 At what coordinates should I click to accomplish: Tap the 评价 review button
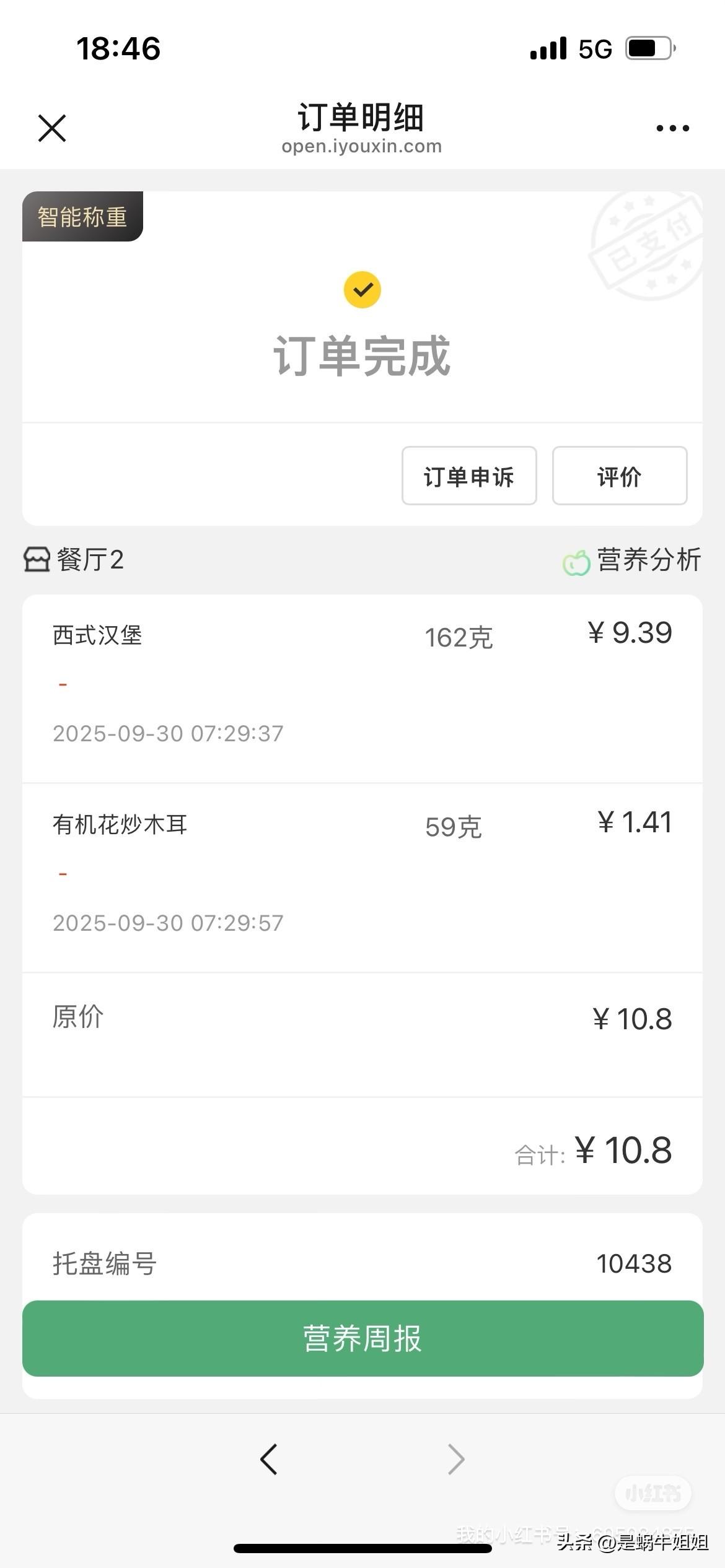[620, 476]
